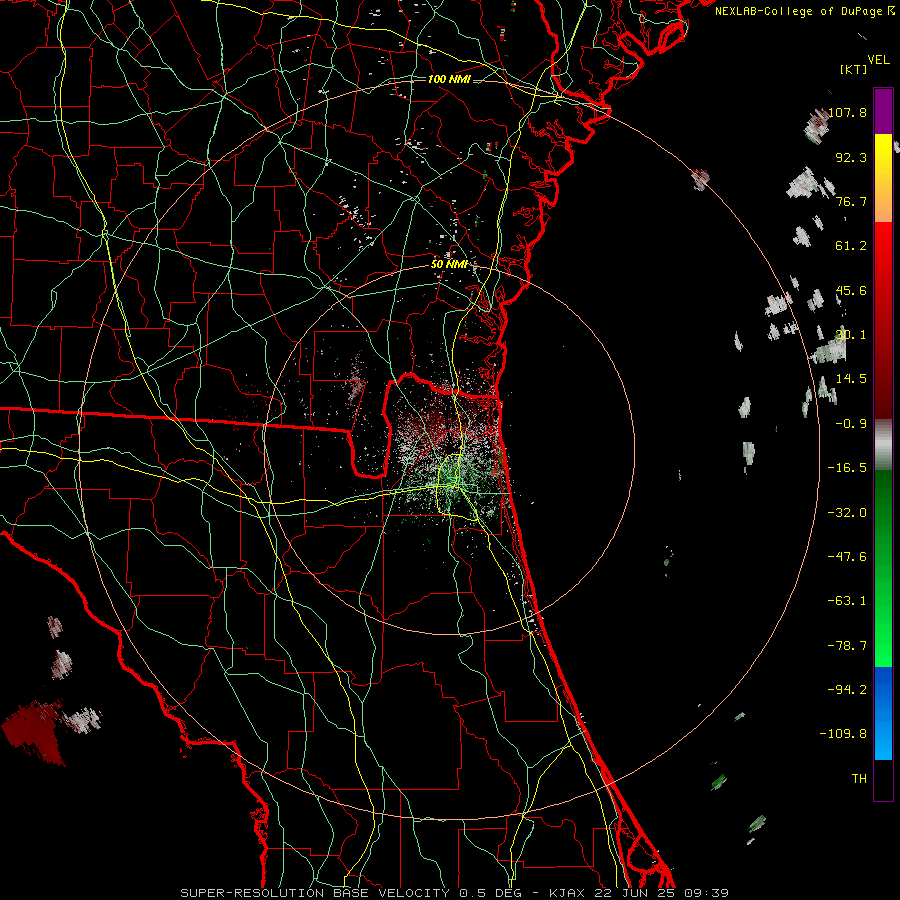Click the VEL legend heading
900x900 pixels.
pyautogui.click(x=878, y=60)
